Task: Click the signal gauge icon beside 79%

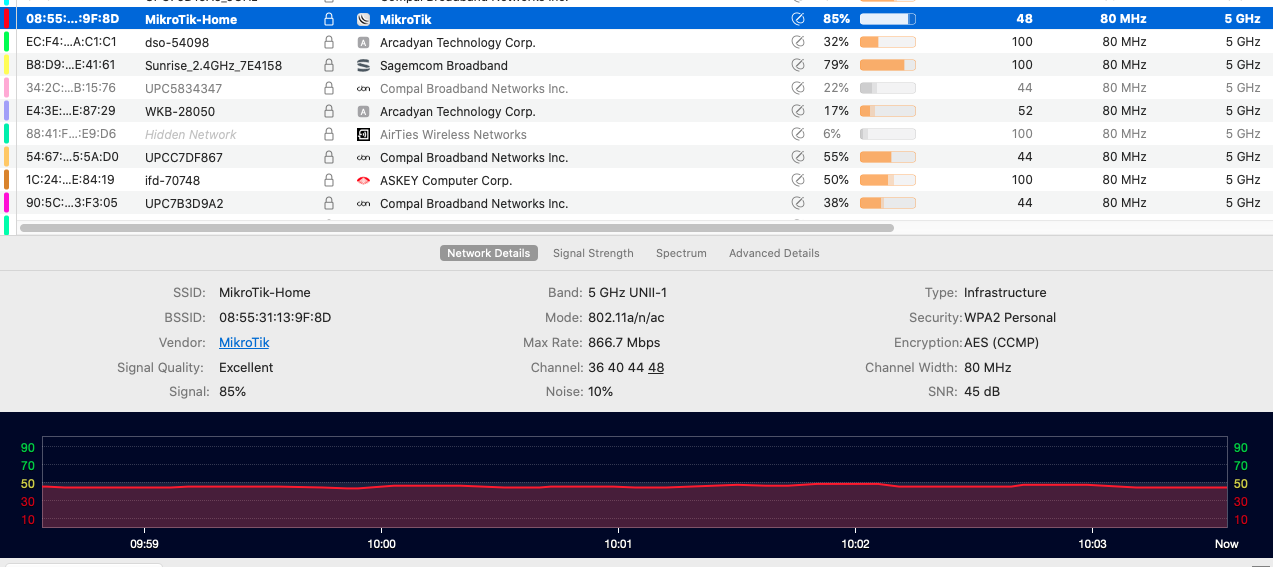Action: point(798,65)
